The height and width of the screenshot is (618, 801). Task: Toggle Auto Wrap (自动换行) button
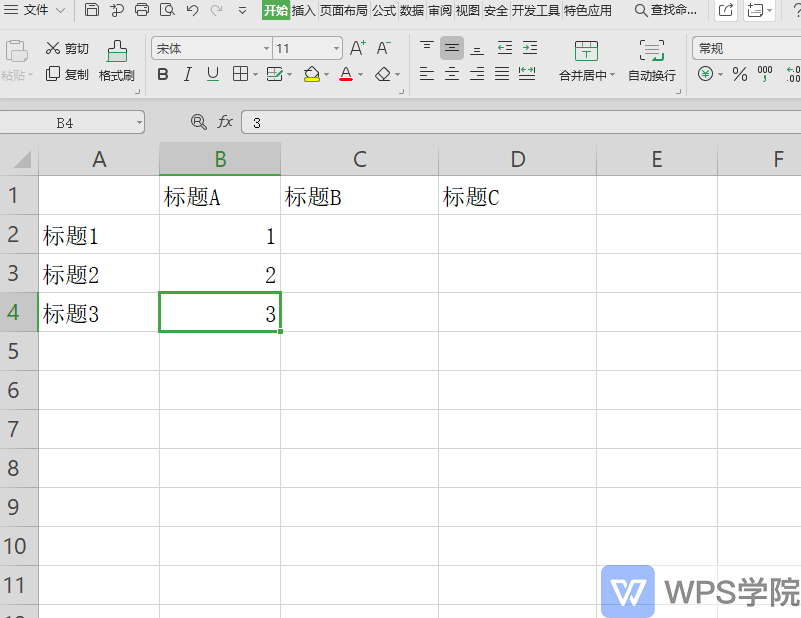click(x=652, y=61)
